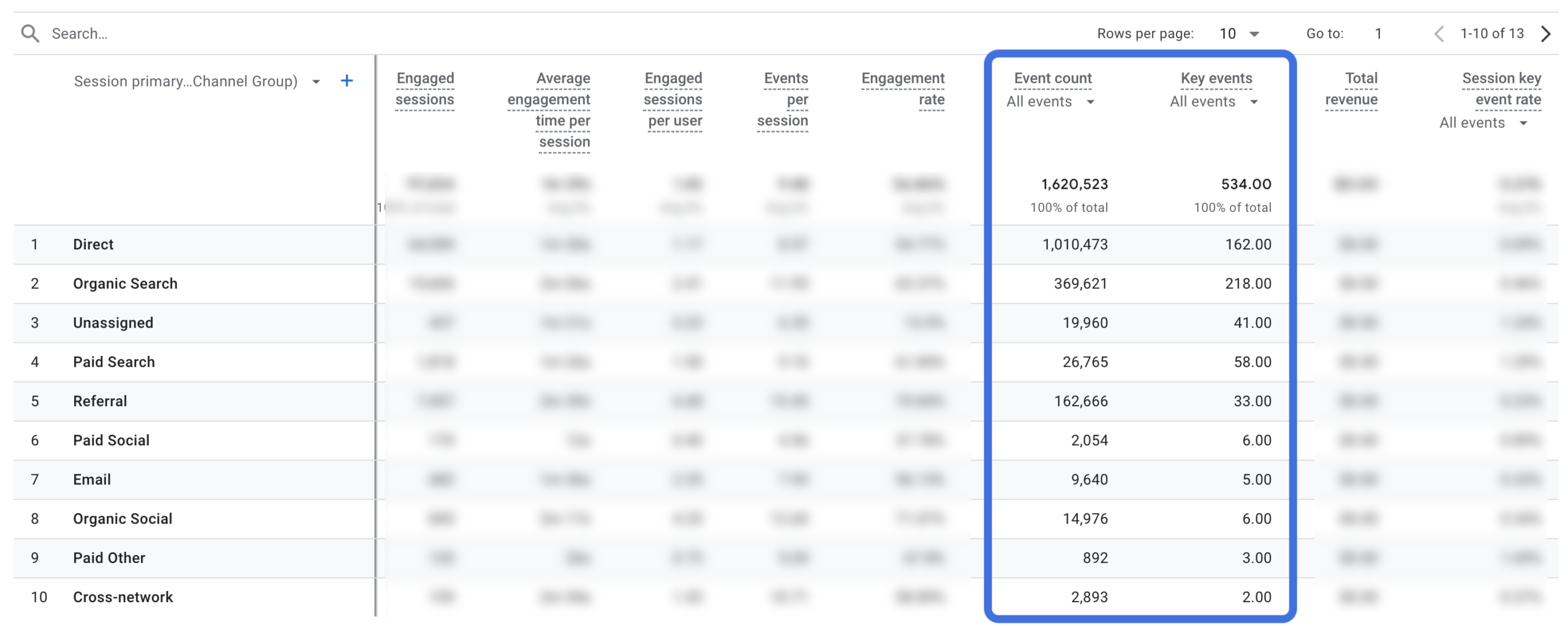Open the Rows per page dropdown
The height and width of the screenshot is (626, 1568).
click(x=1239, y=33)
